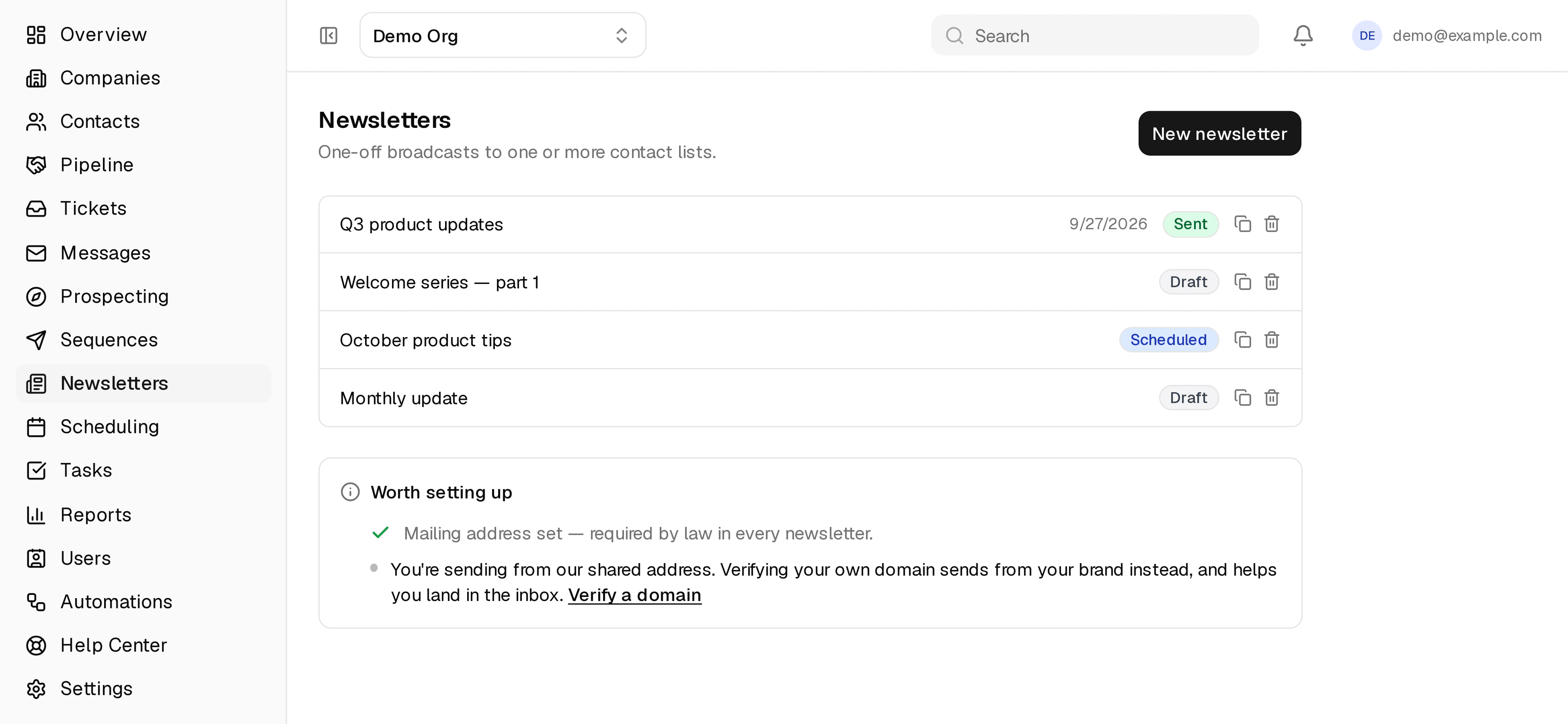Delete the October product tips newsletter
This screenshot has width=1568, height=724.
click(1272, 340)
